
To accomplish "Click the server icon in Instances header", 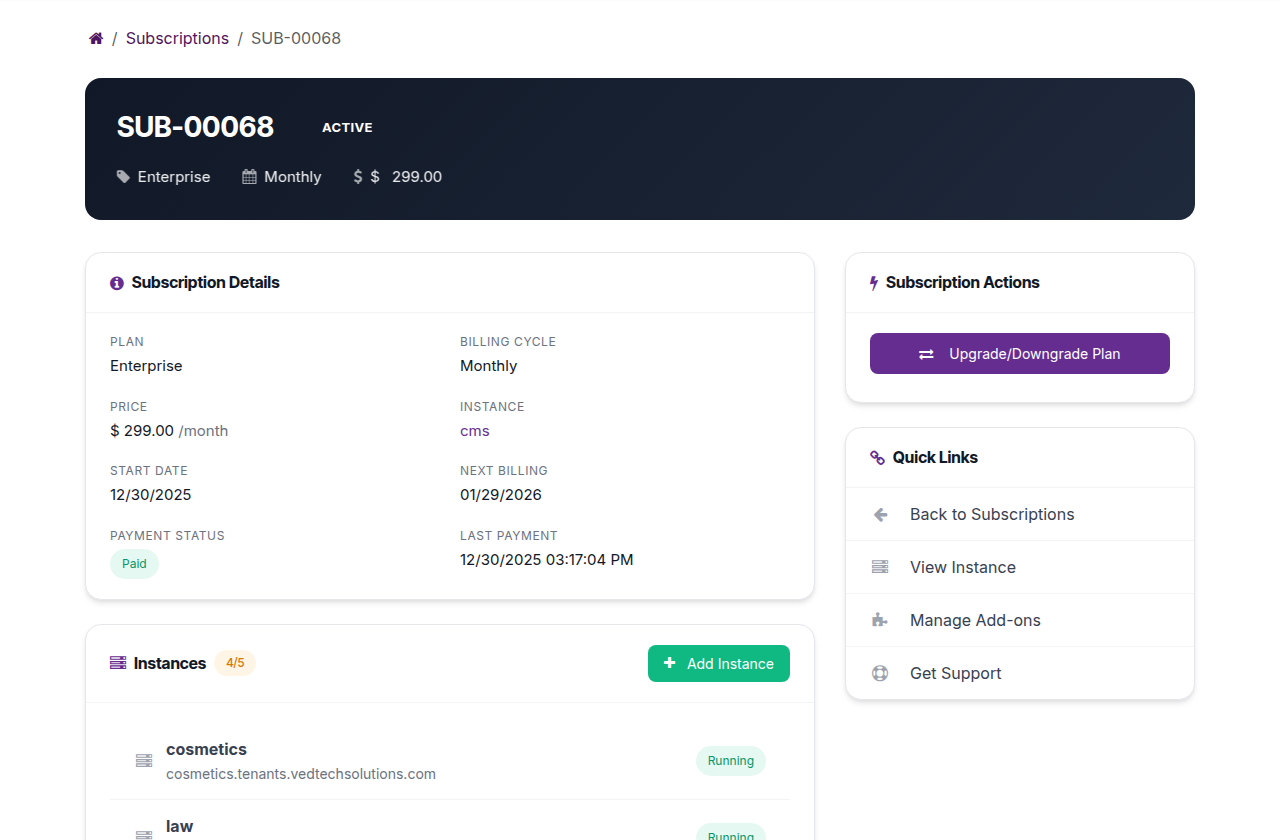I will [x=118, y=663].
